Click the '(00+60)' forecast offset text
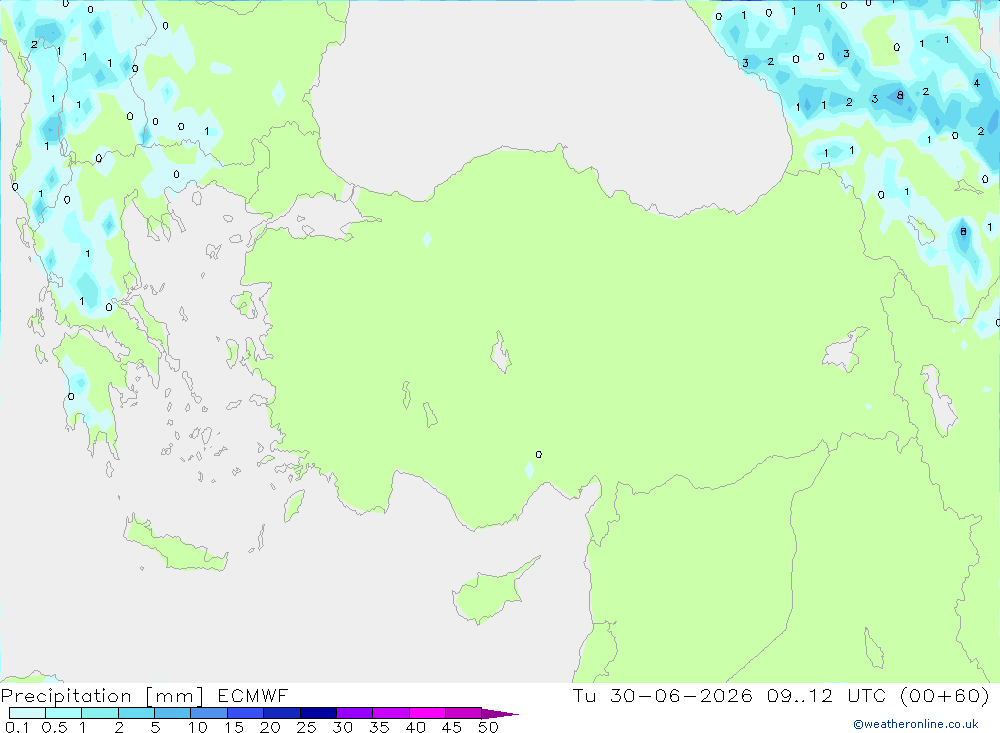Viewport: 1000px width, 733px height. [945, 695]
